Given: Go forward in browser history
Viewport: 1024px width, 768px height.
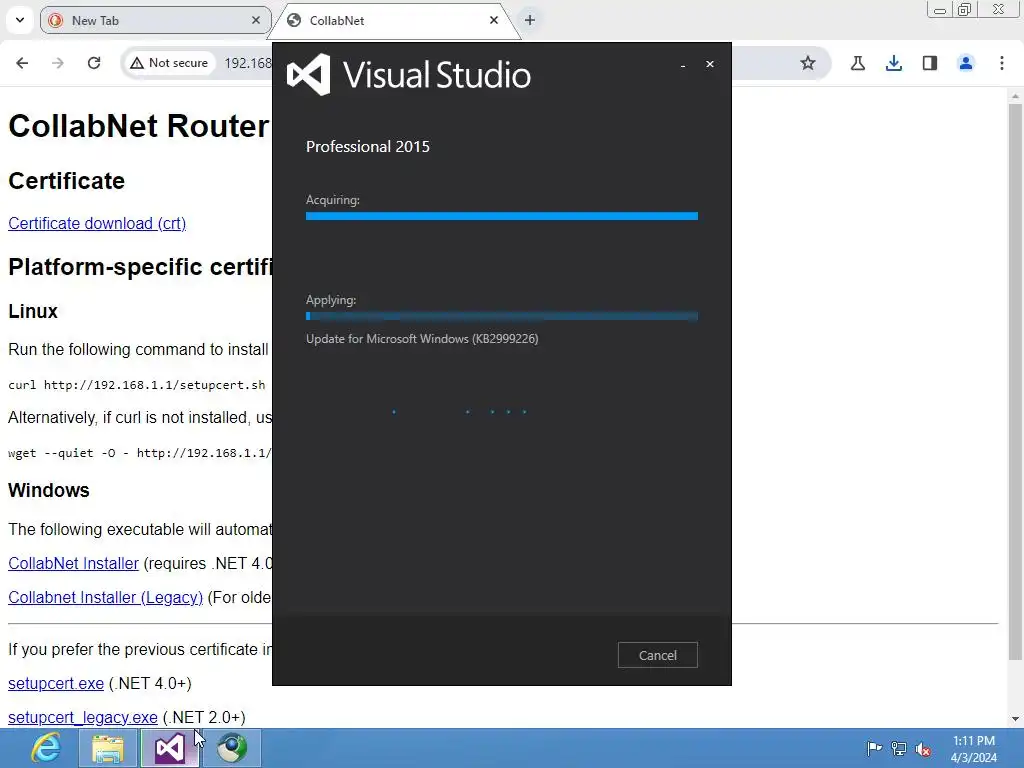Looking at the screenshot, I should (58, 63).
